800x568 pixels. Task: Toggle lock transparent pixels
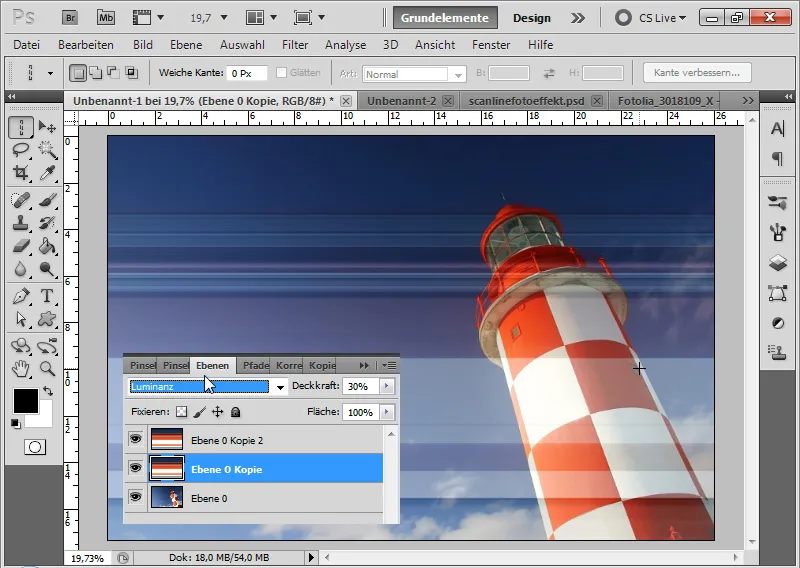(181, 412)
